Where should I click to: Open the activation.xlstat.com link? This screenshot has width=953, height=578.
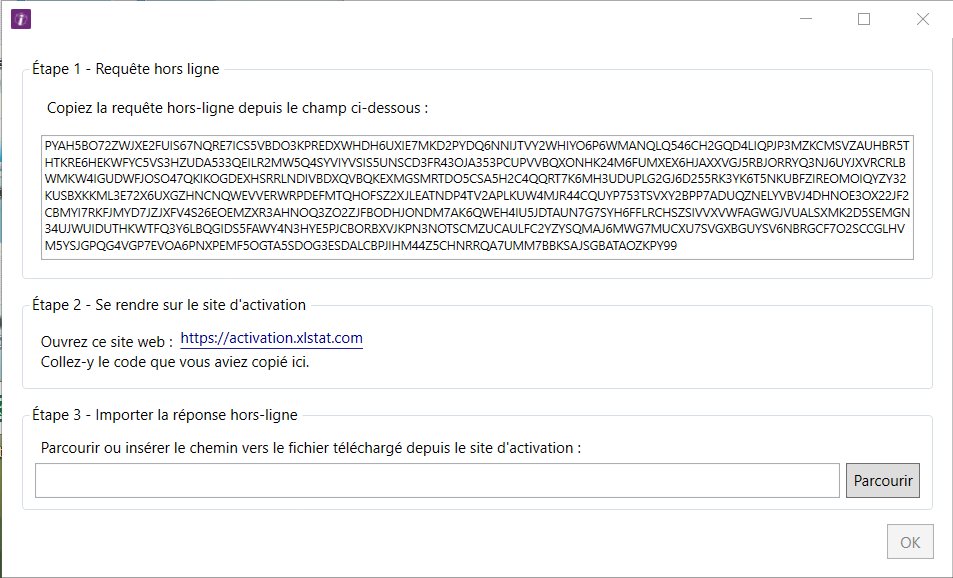(271, 339)
